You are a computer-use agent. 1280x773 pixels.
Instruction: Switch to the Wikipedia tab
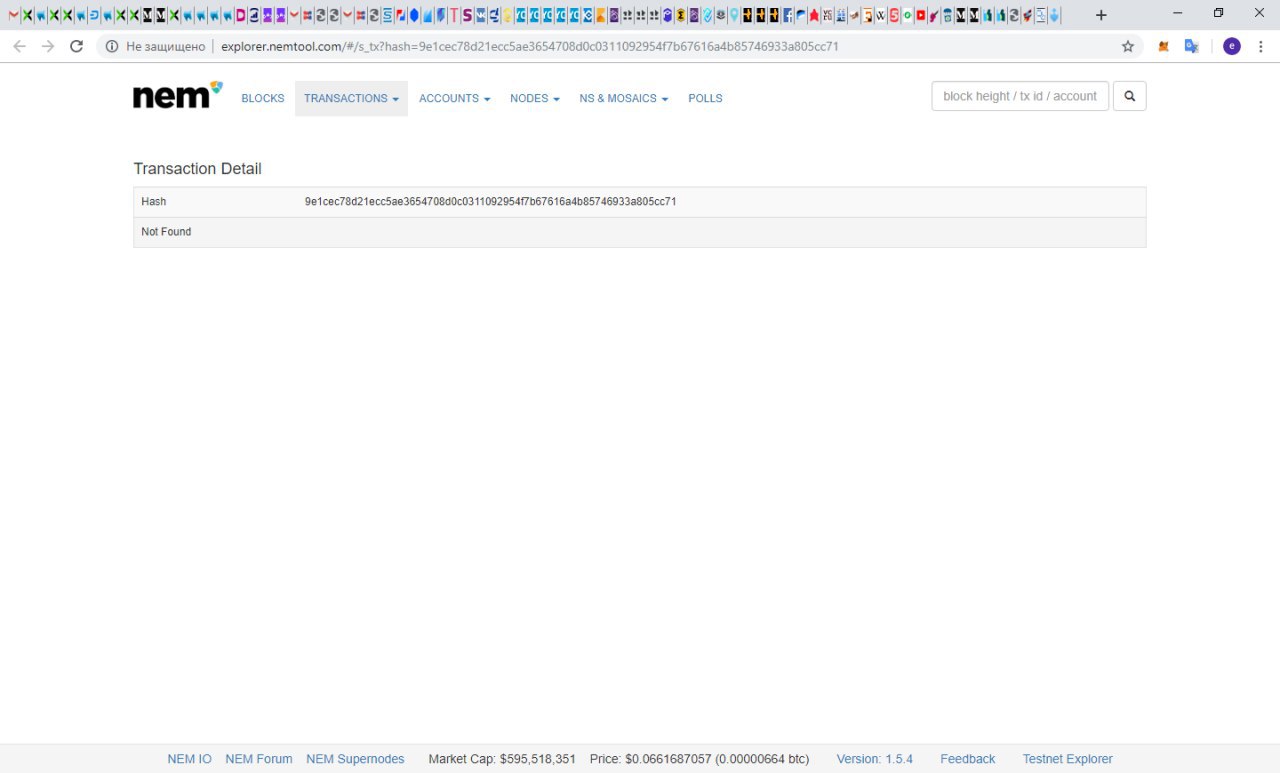tap(880, 15)
